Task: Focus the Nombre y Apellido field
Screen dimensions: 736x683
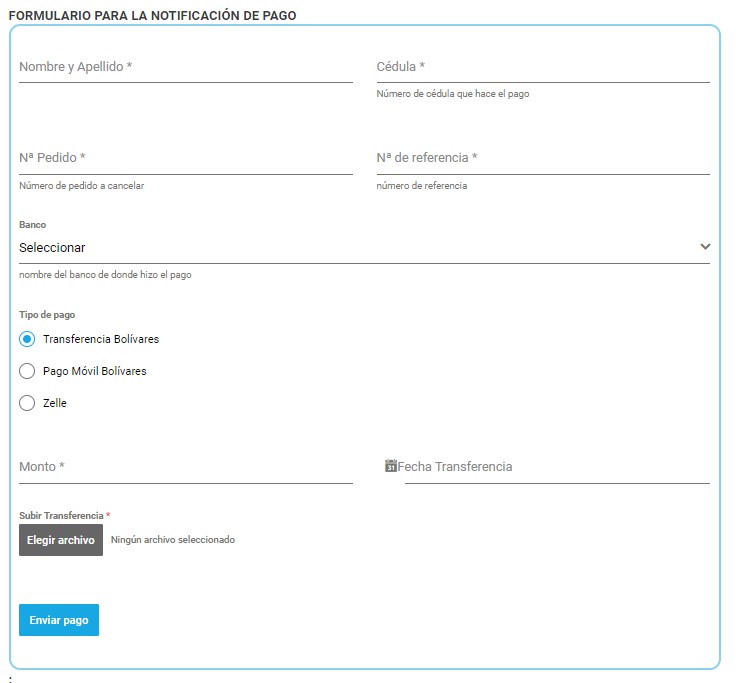Action: (186, 68)
